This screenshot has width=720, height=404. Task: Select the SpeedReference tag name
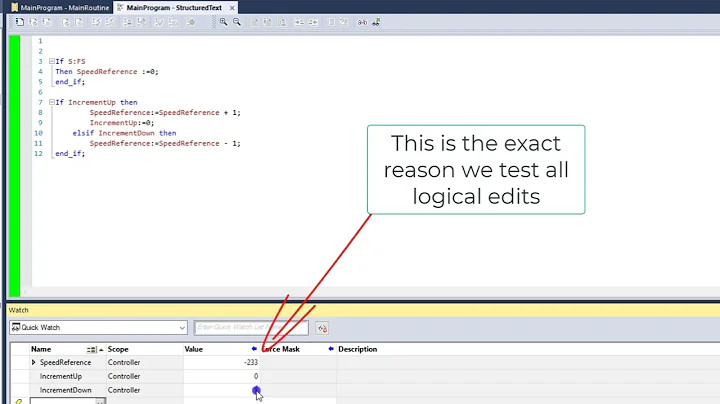click(x=65, y=362)
